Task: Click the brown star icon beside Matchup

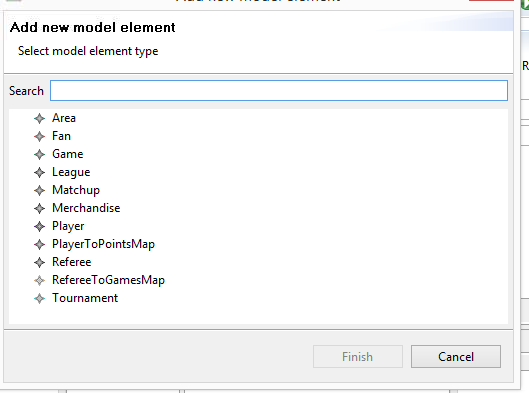Action: click(39, 190)
